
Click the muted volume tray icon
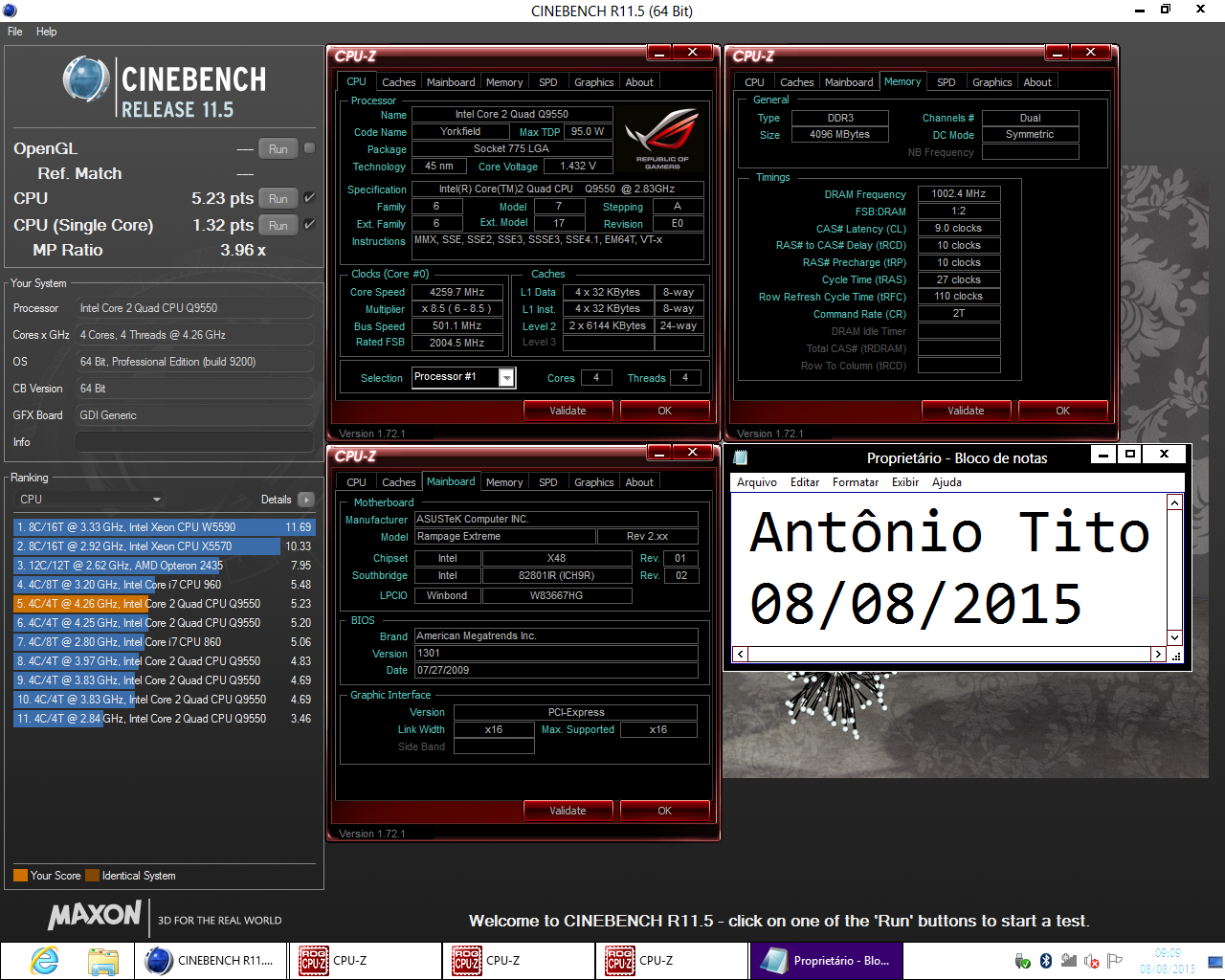pos(1092,961)
